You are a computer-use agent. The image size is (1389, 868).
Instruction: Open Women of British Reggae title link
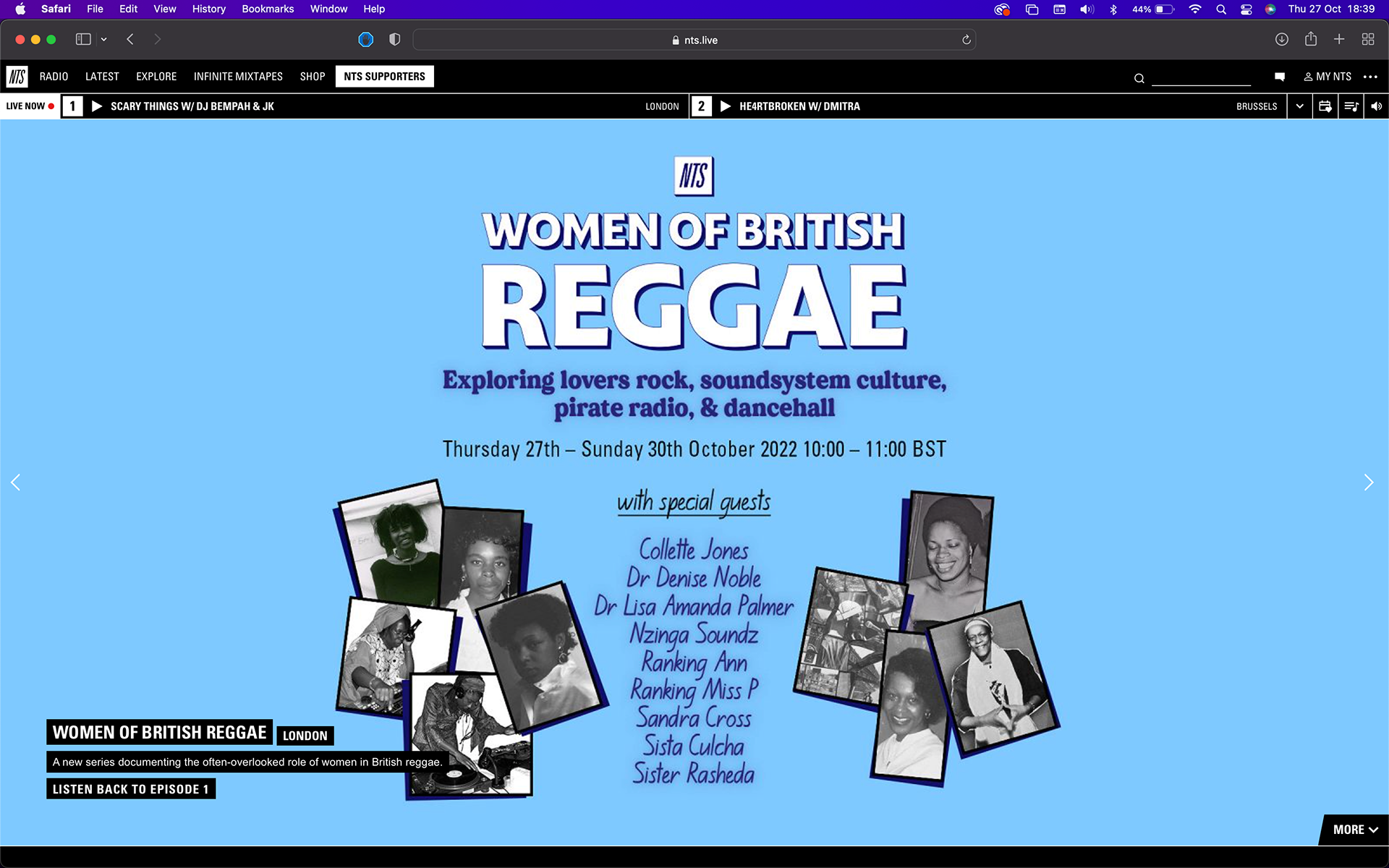(160, 732)
